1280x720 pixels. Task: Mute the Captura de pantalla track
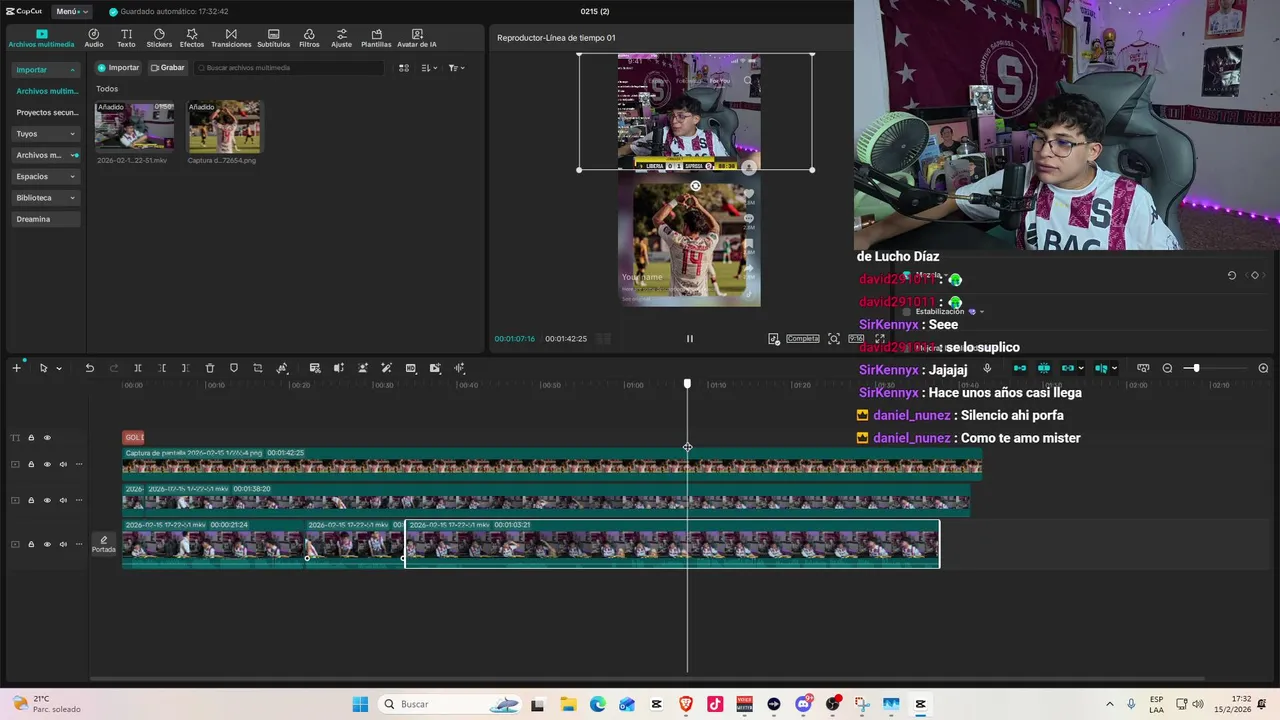point(63,464)
